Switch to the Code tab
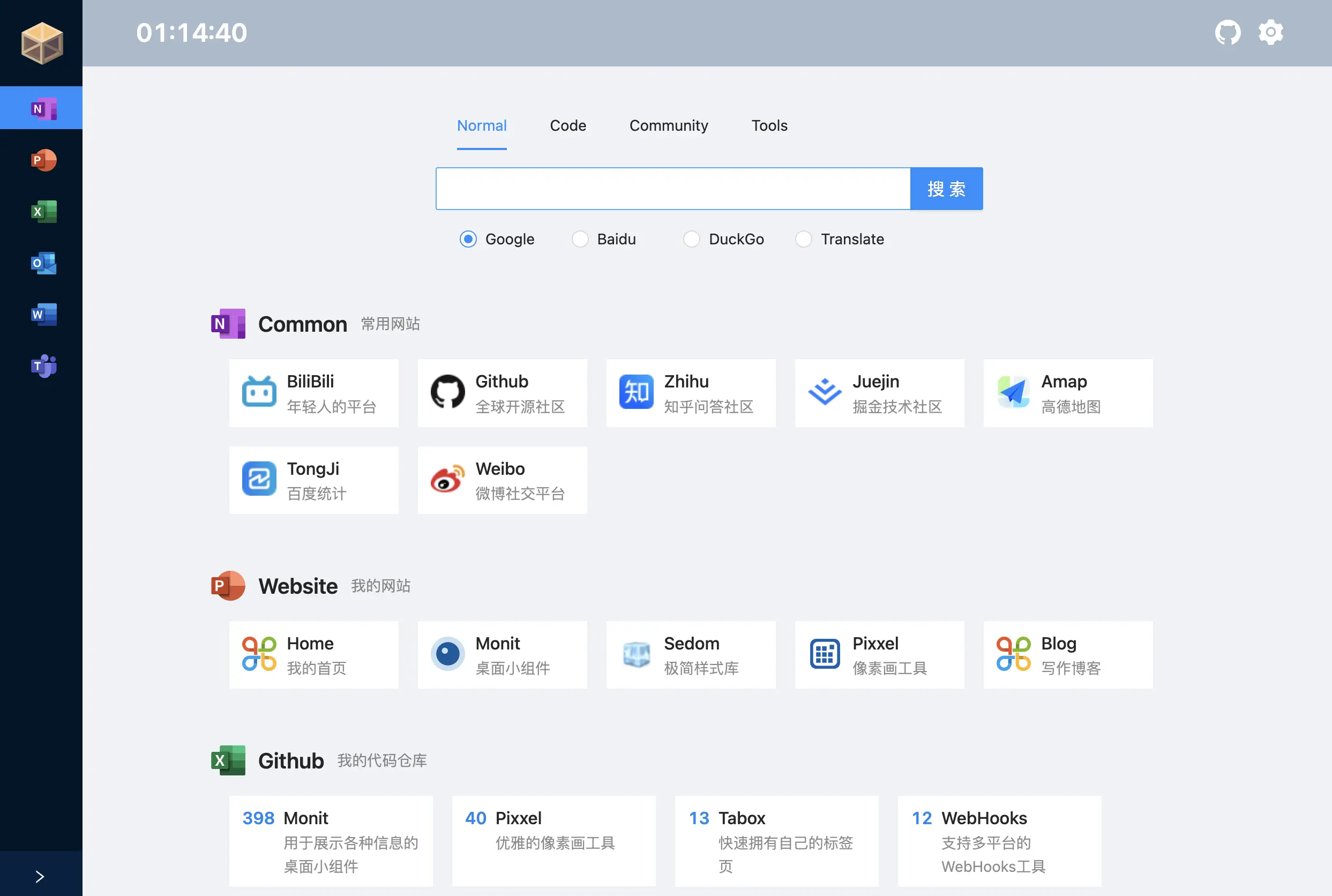1332x896 pixels. tap(568, 126)
